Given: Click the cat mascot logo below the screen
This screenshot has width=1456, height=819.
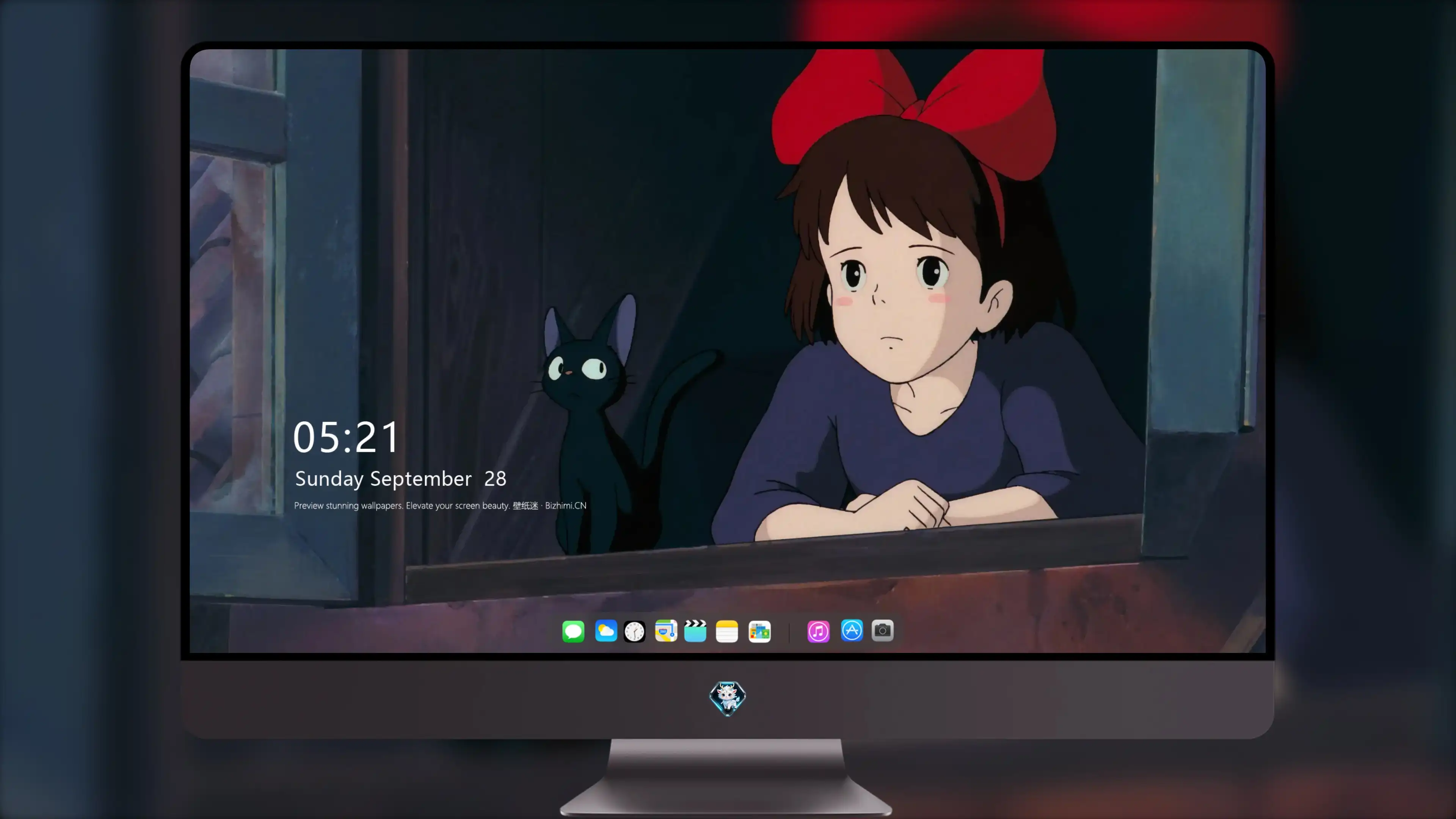Looking at the screenshot, I should (728, 698).
